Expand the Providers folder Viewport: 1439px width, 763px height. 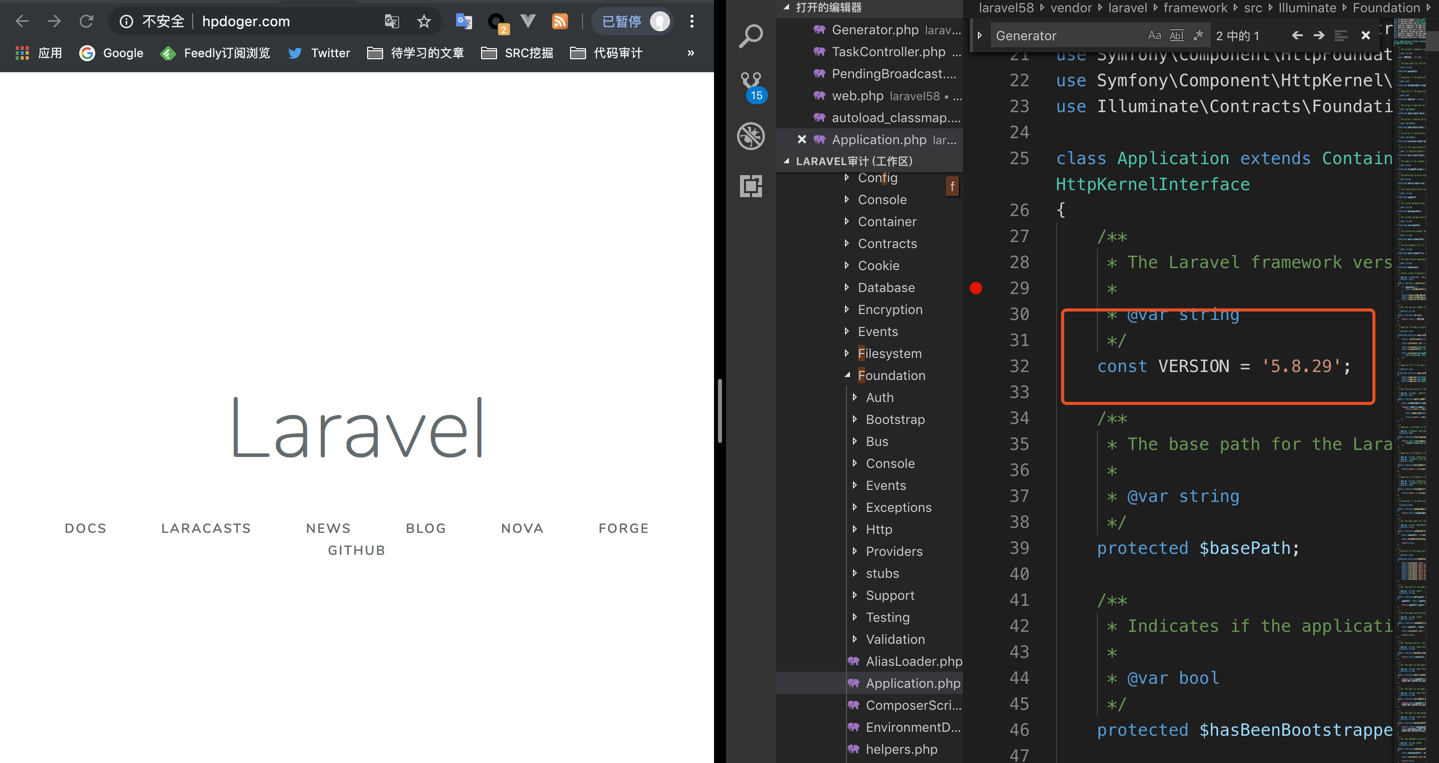tap(893, 552)
